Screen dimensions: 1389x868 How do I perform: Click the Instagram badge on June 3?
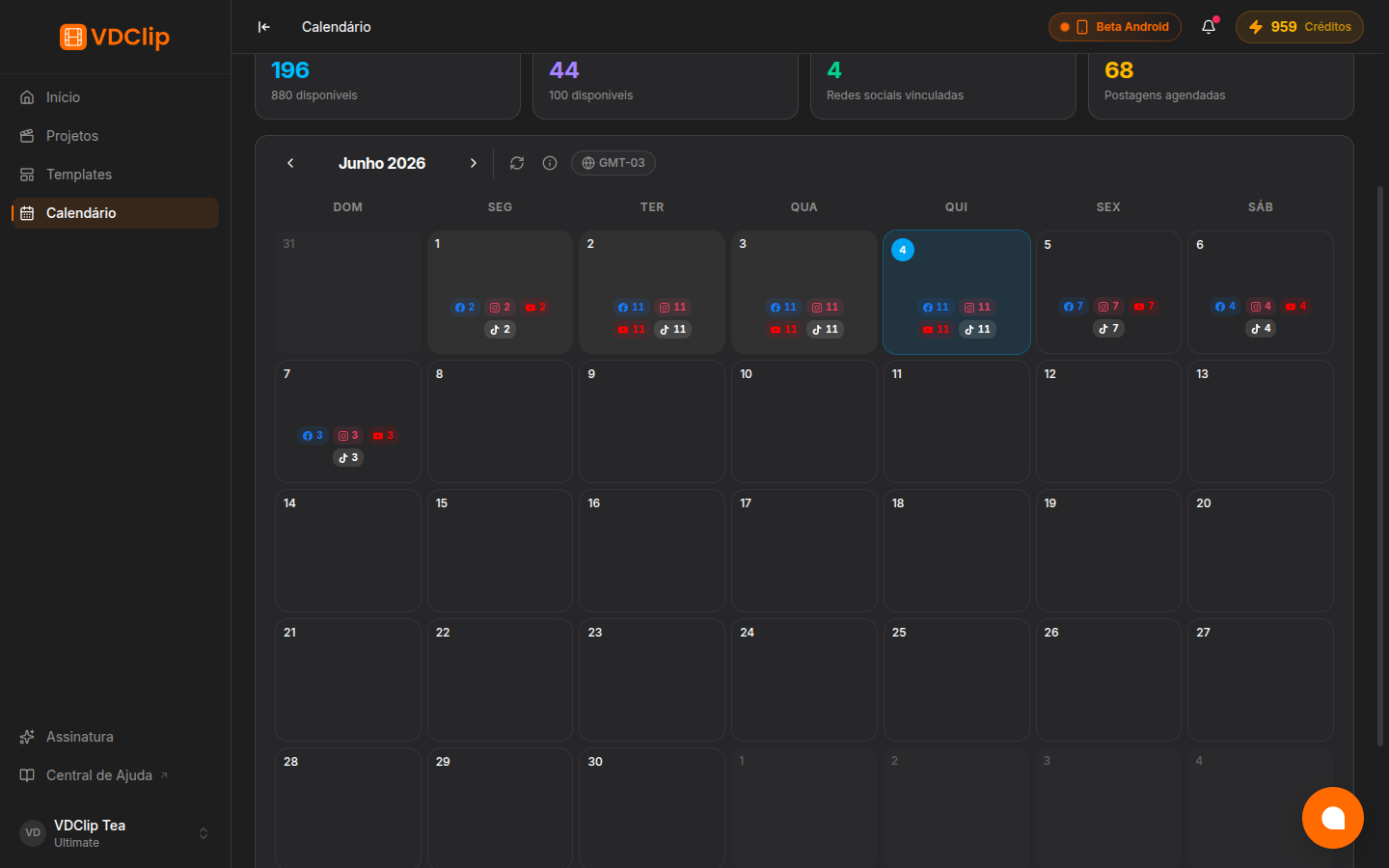click(x=826, y=308)
